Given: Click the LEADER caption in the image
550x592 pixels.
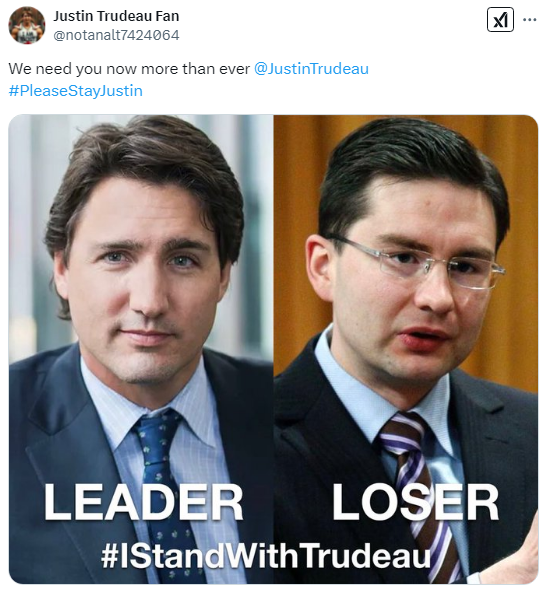Looking at the screenshot, I should tap(143, 502).
